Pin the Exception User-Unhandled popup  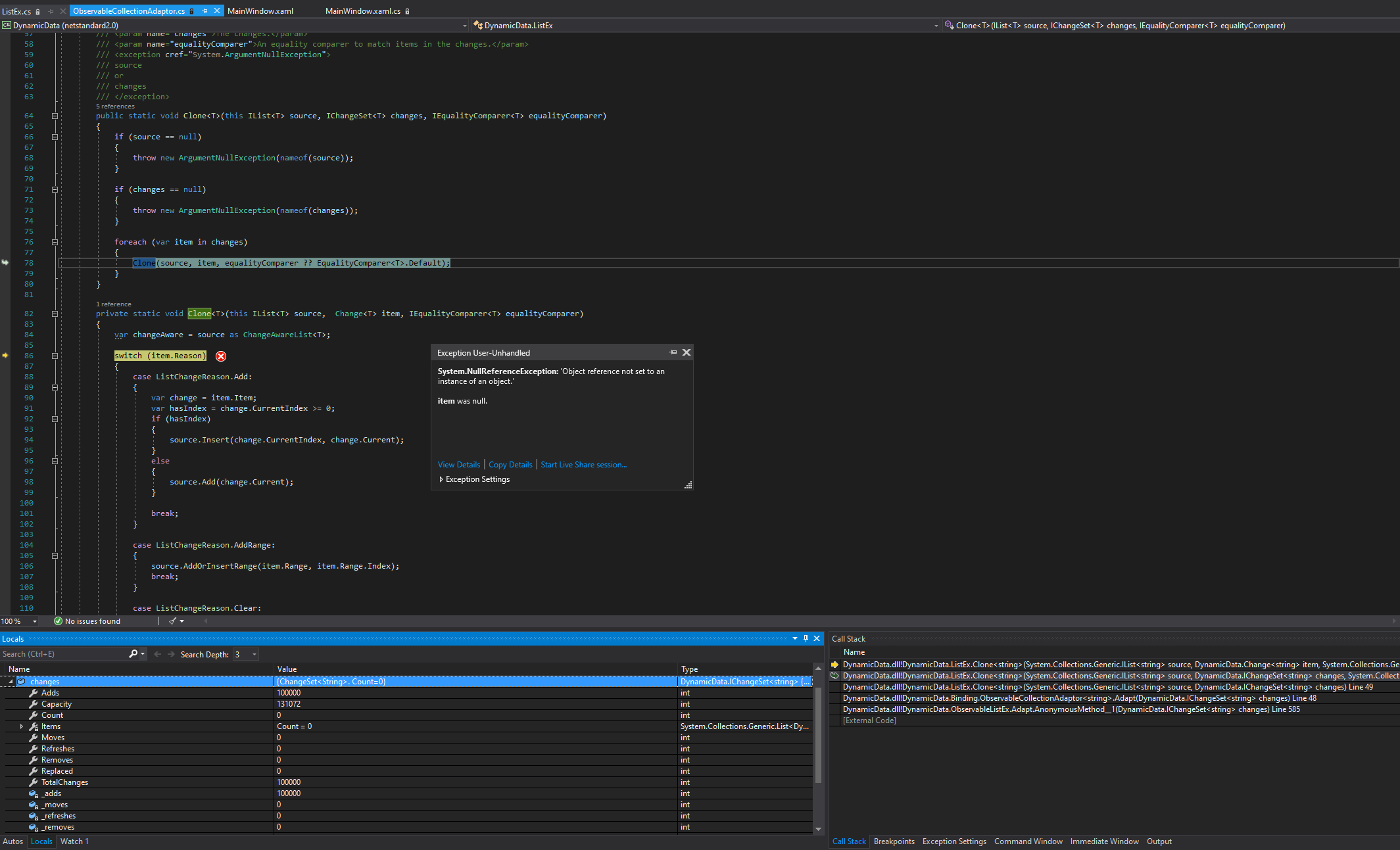tap(673, 352)
